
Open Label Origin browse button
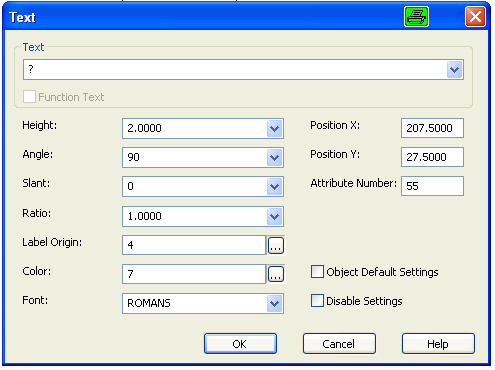point(276,245)
